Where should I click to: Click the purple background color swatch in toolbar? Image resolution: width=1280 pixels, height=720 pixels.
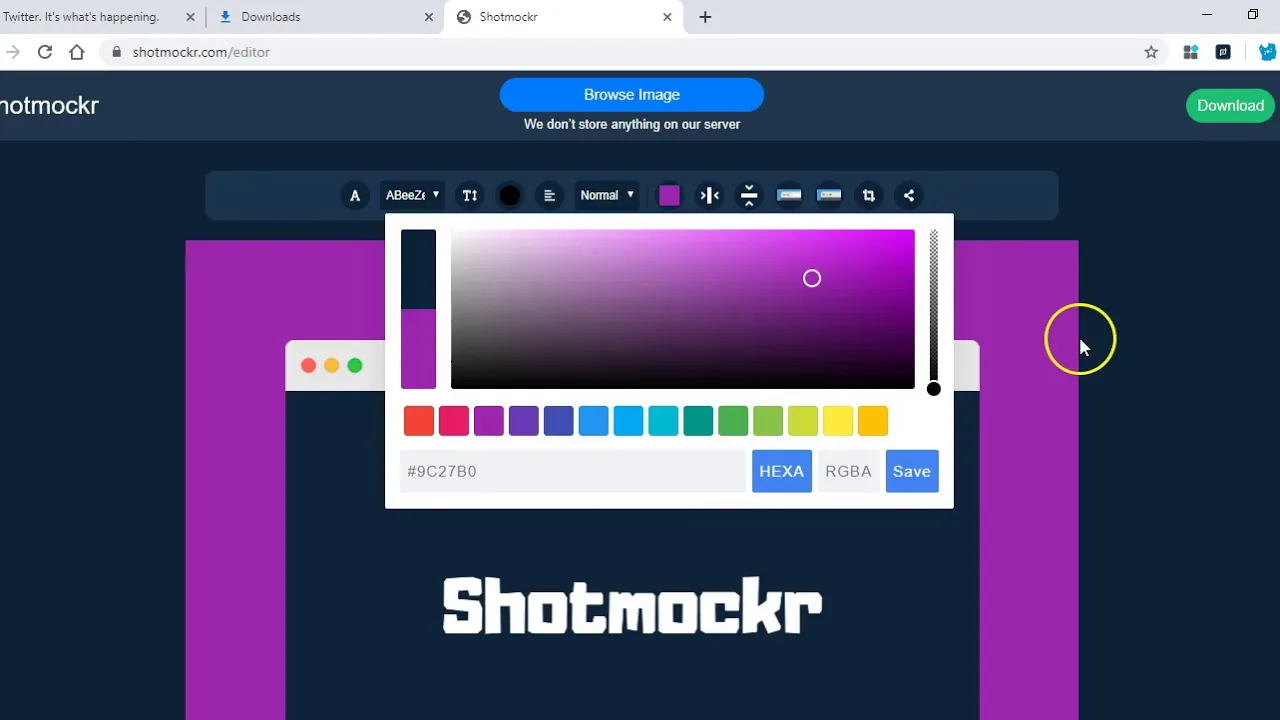[669, 196]
